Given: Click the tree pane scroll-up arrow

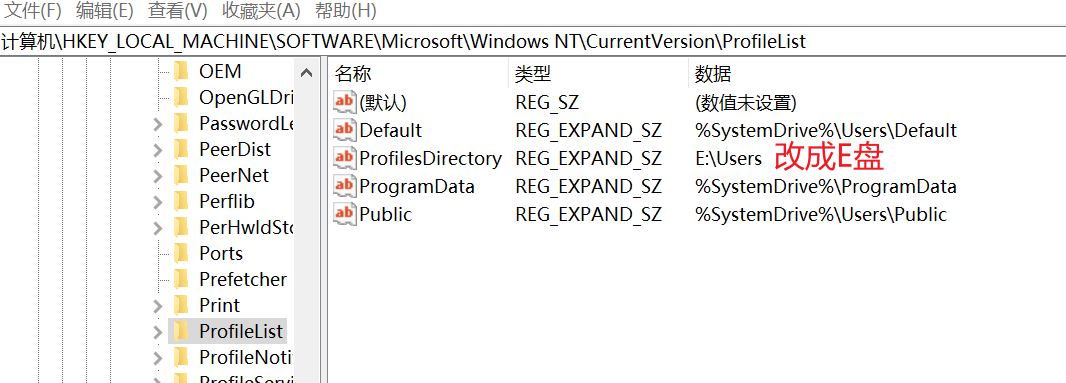Looking at the screenshot, I should (307, 73).
